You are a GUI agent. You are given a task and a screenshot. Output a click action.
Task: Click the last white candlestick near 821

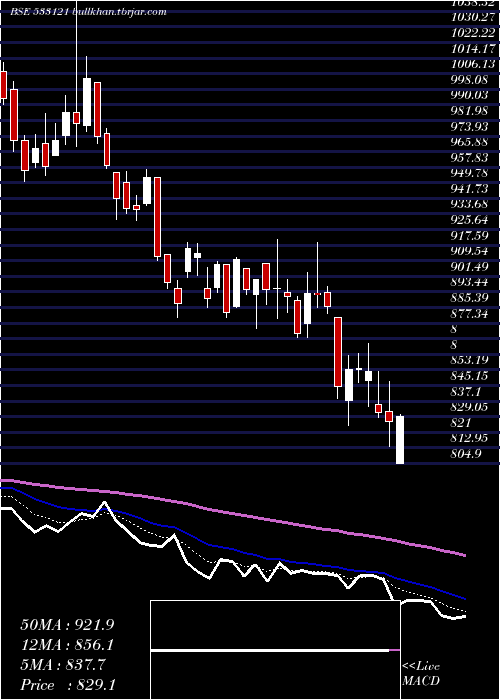click(x=400, y=440)
